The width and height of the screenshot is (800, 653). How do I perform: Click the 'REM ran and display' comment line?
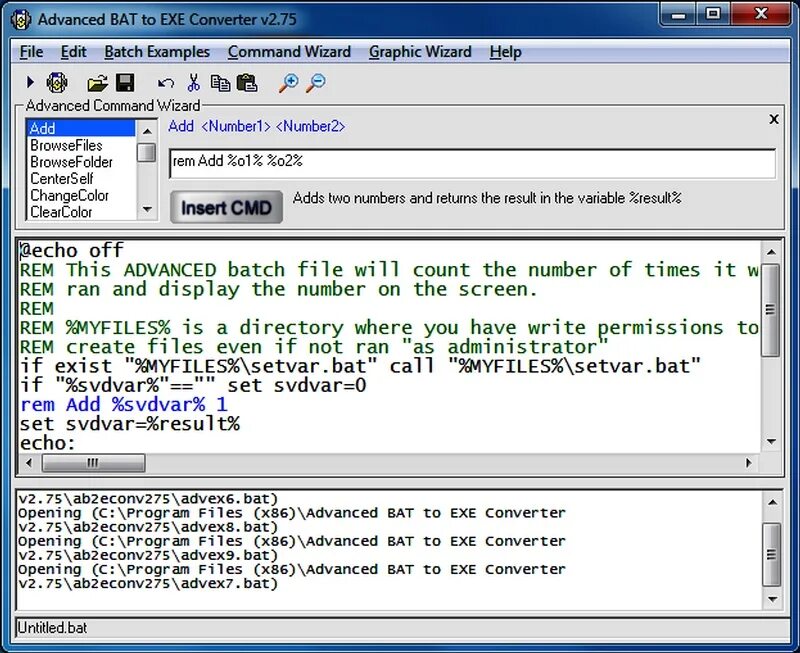[279, 289]
